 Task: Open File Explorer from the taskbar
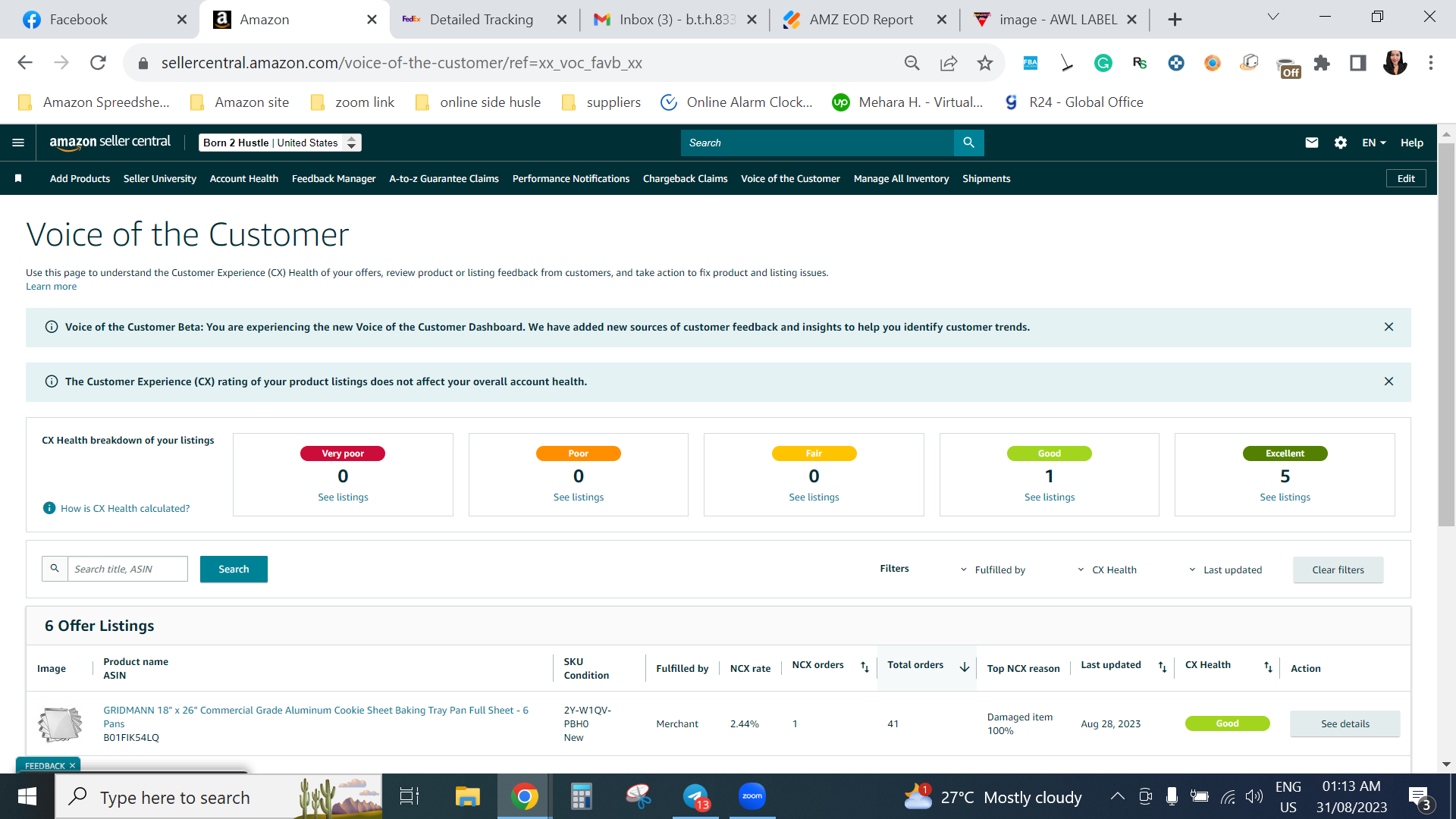click(468, 796)
